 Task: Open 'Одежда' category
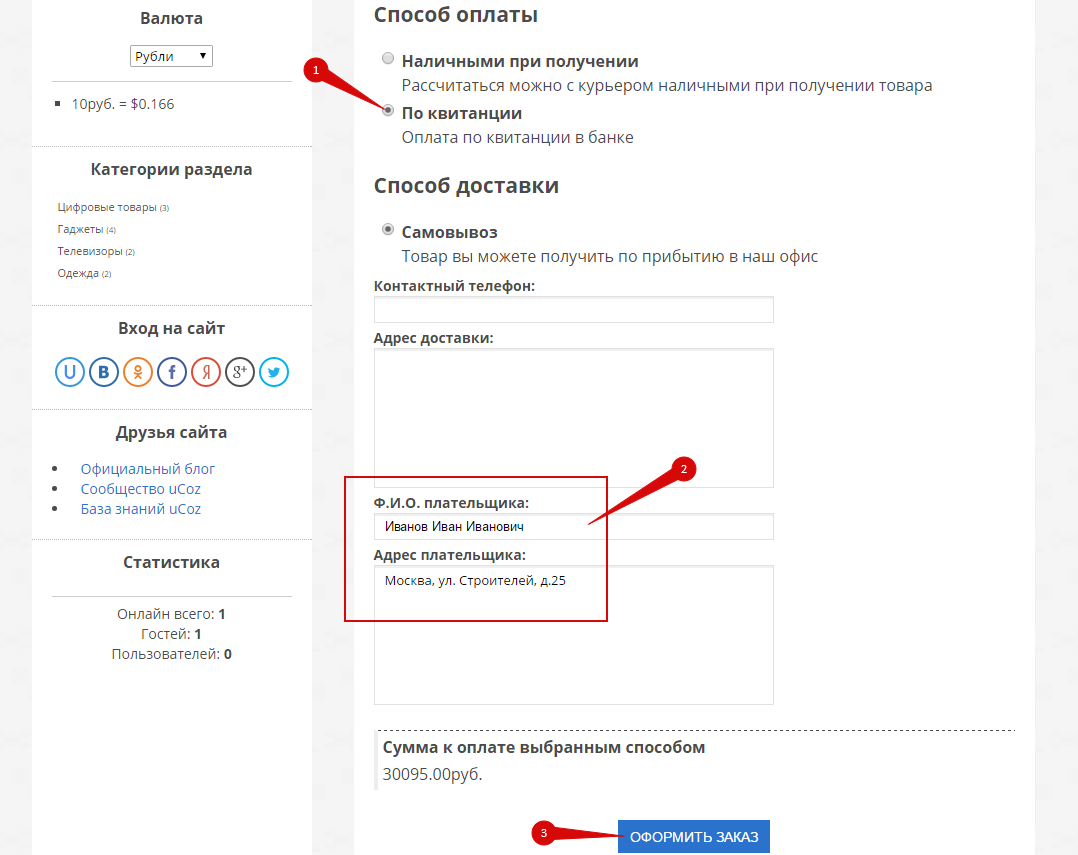click(78, 273)
